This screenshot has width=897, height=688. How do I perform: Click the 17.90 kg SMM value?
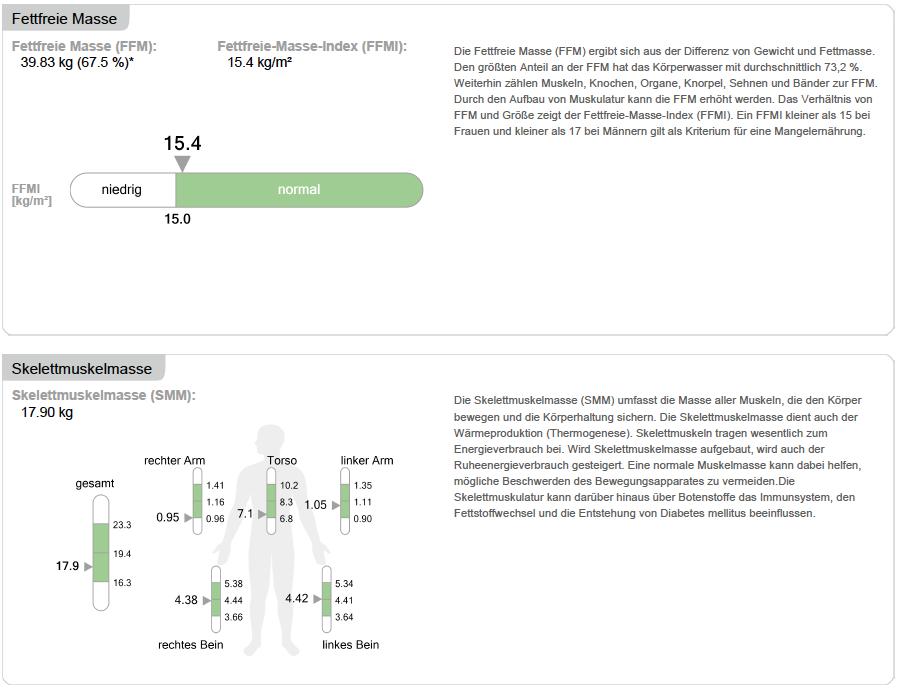point(47,412)
